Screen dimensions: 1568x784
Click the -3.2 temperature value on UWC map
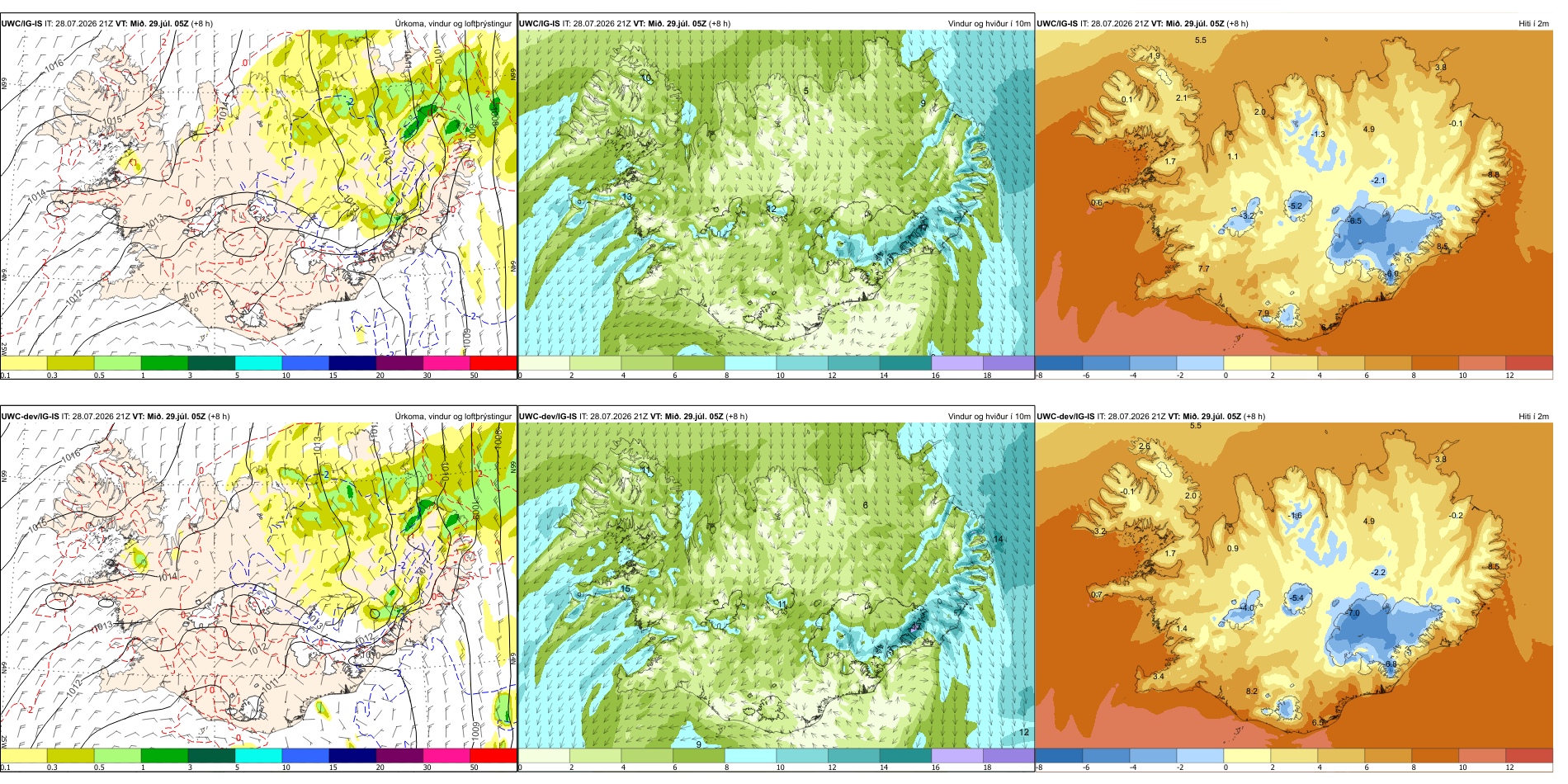click(x=1248, y=216)
